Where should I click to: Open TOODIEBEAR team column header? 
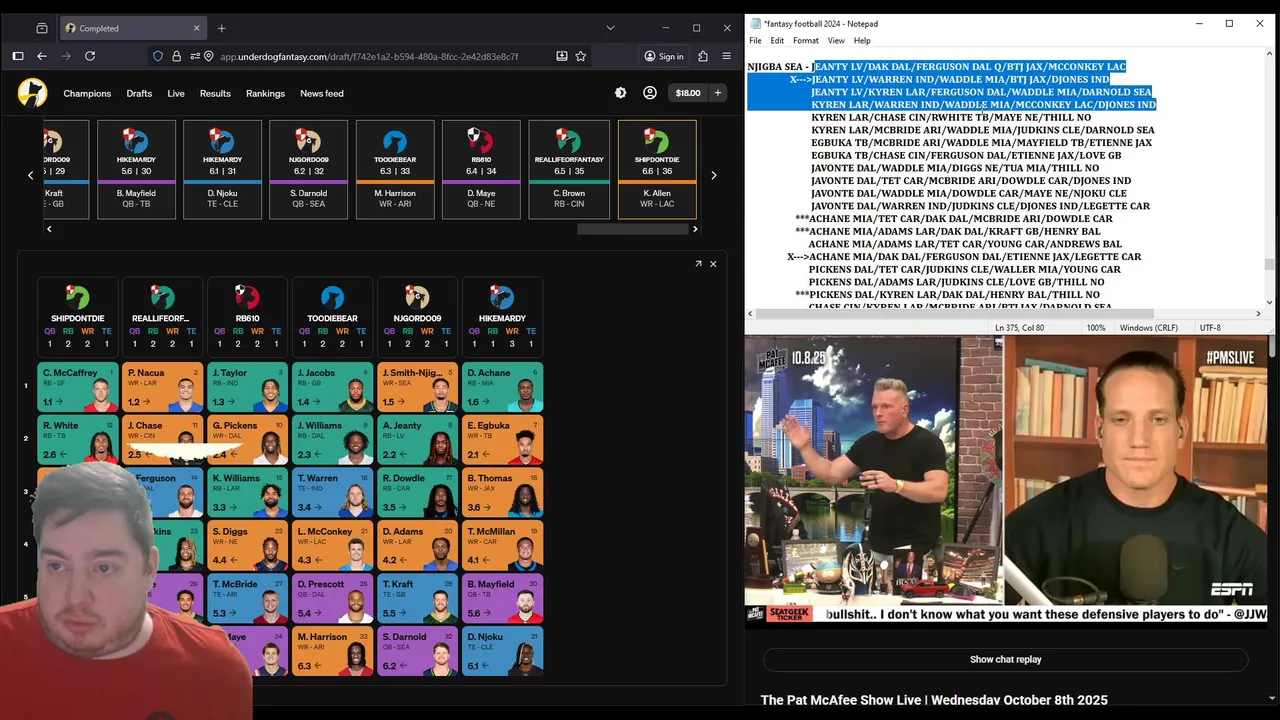pyautogui.click(x=332, y=316)
